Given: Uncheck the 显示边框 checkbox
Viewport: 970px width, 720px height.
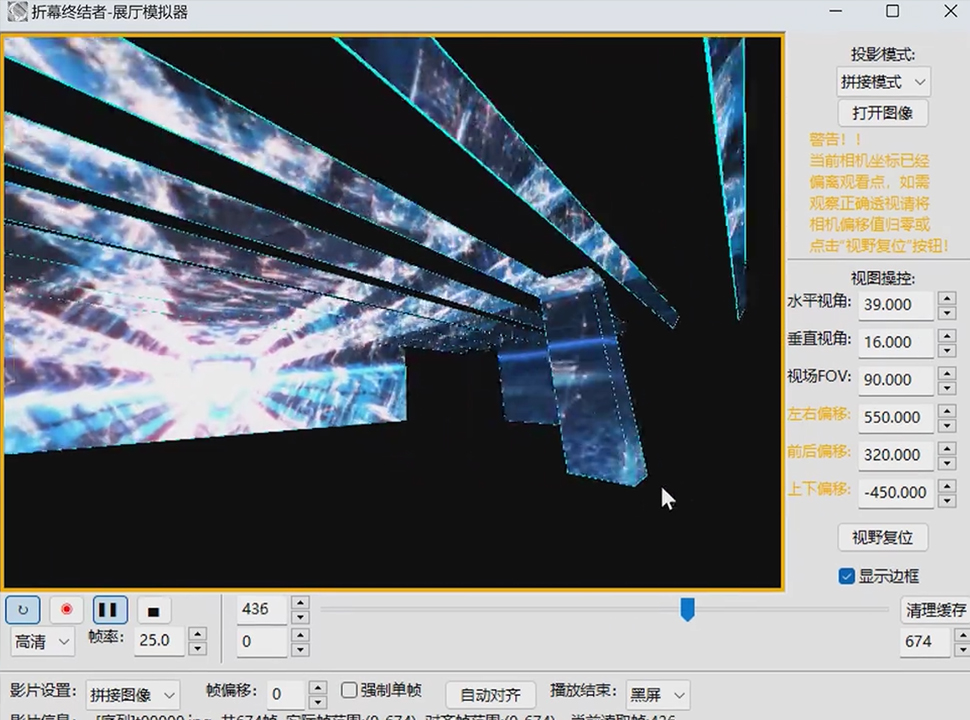Looking at the screenshot, I should pos(847,576).
